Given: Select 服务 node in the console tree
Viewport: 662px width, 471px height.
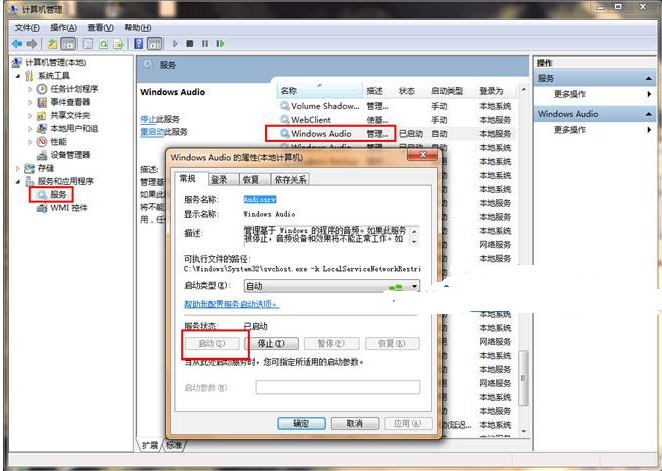Looking at the screenshot, I should (58, 195).
